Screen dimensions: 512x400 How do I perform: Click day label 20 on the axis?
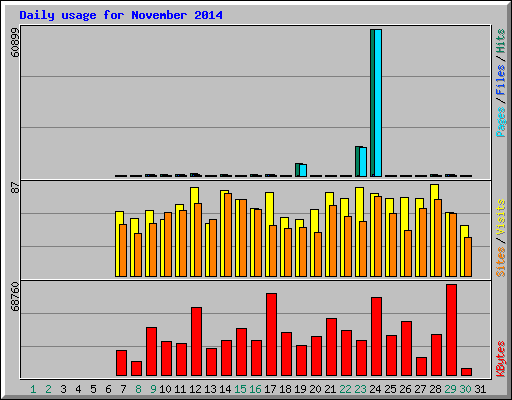315,389
